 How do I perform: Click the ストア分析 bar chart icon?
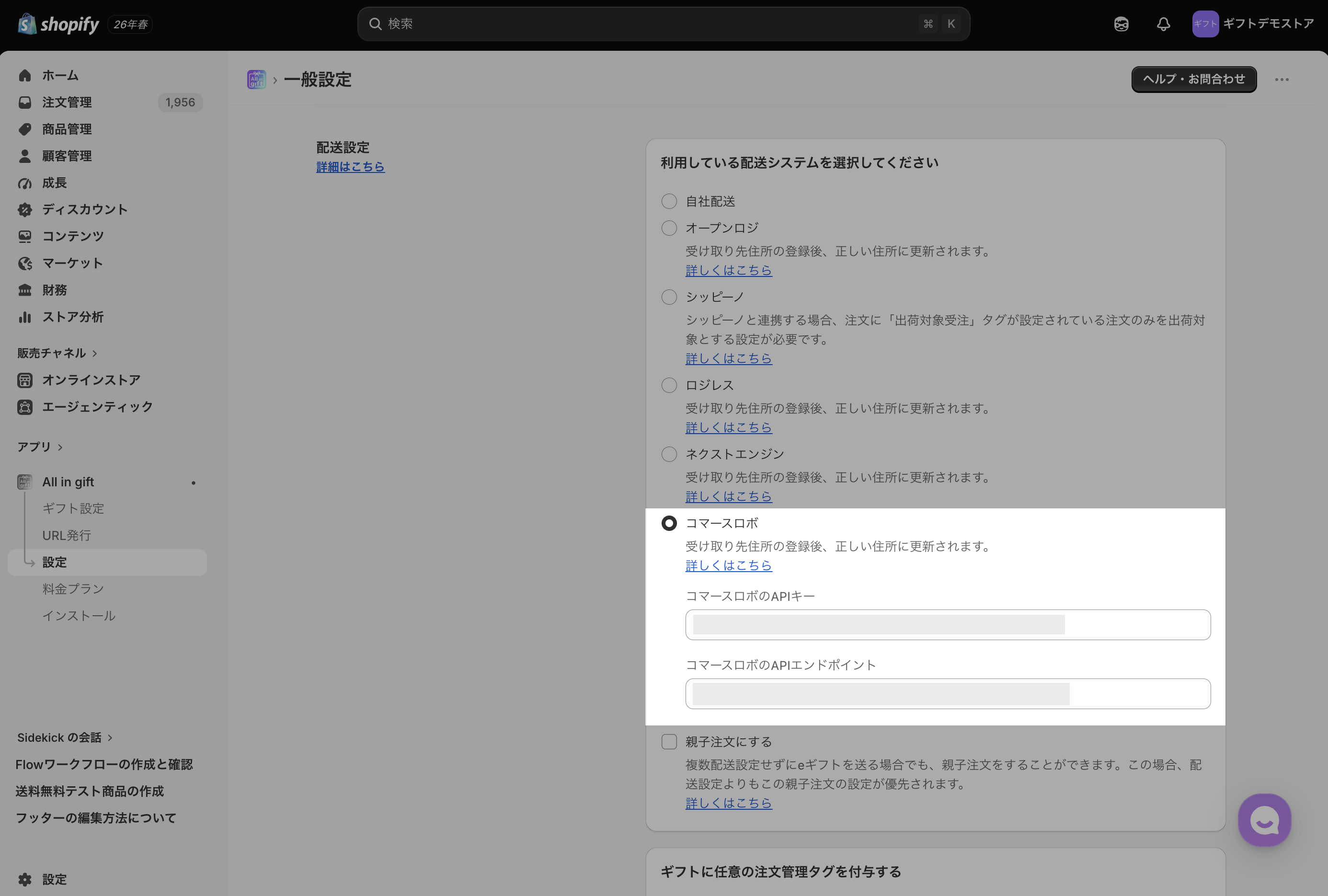click(24, 317)
